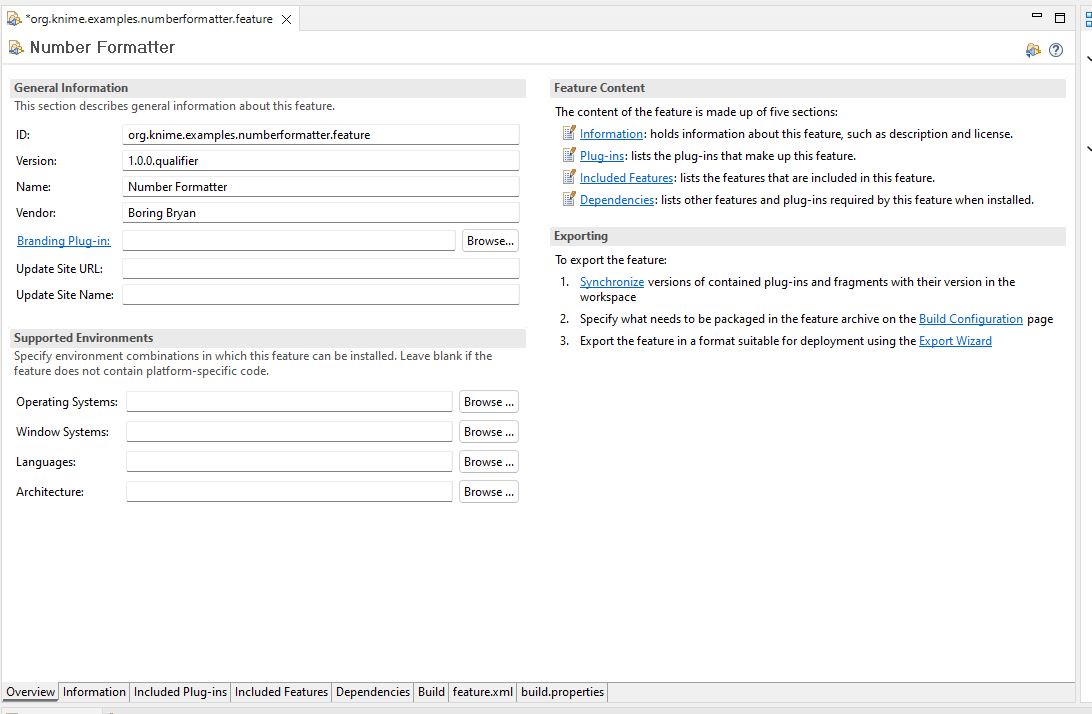1092x714 pixels.
Task: Browse Window Systems
Action: 489,432
